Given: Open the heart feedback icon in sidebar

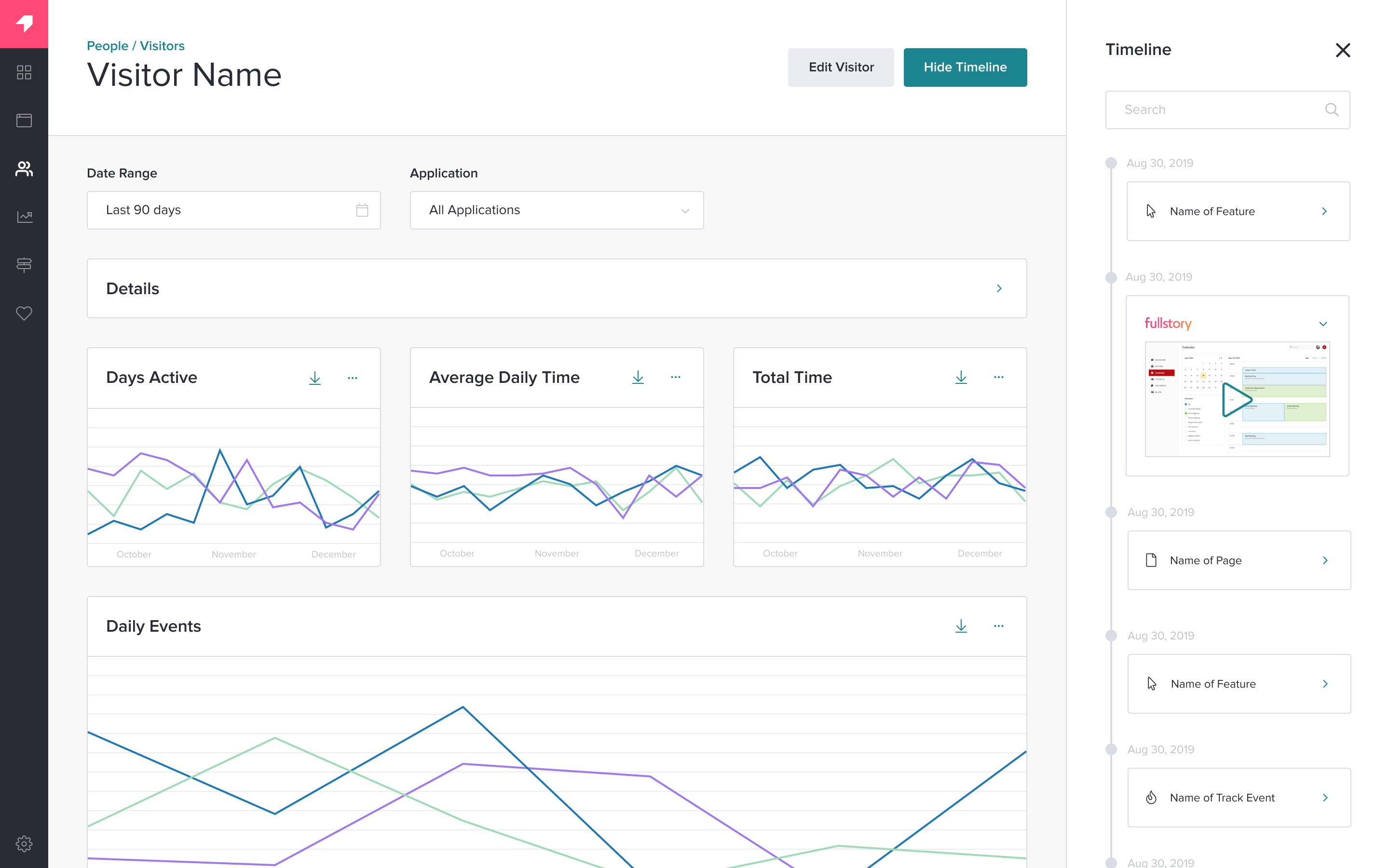Looking at the screenshot, I should [24, 313].
